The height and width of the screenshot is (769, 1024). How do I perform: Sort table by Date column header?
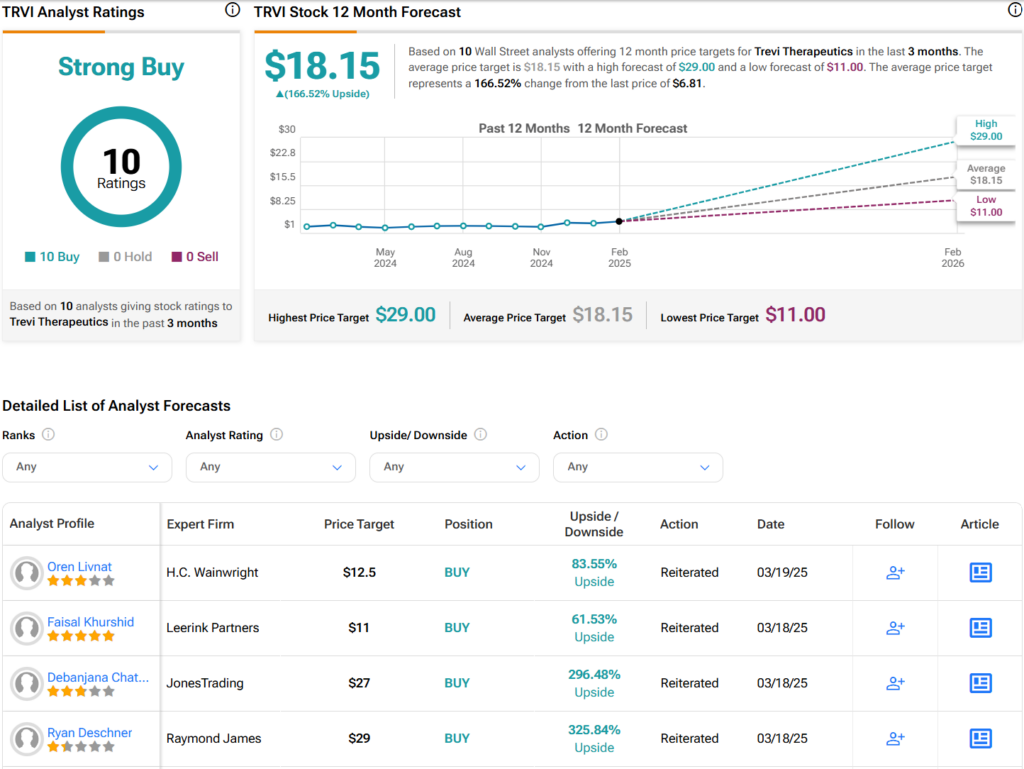771,524
